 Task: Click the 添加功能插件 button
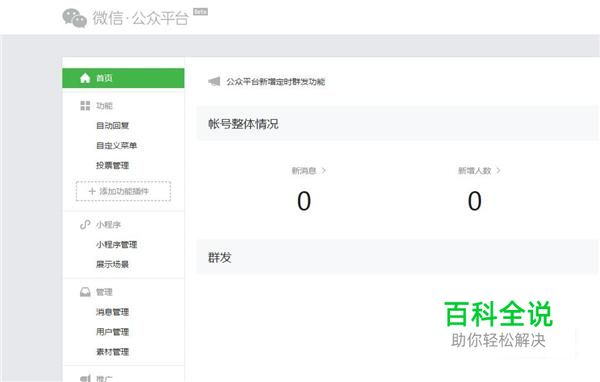point(123,191)
